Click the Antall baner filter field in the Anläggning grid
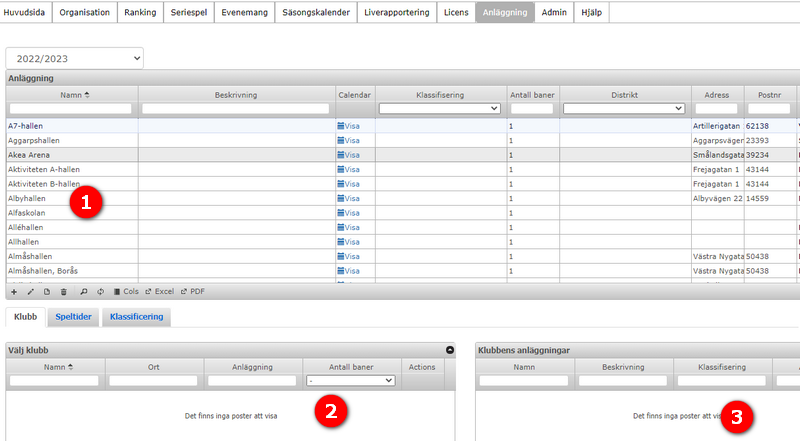This screenshot has width=800, height=441. pos(532,108)
